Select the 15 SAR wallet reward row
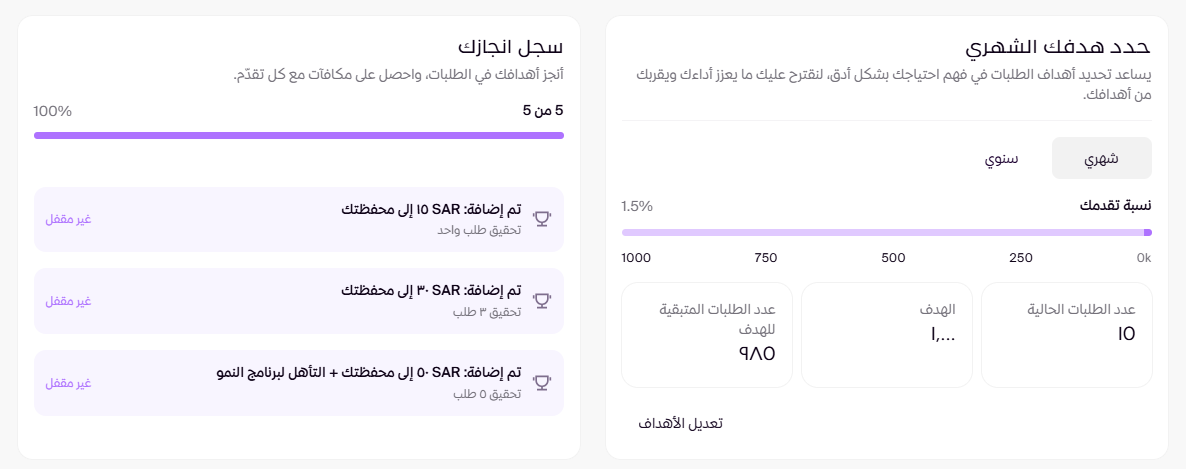 click(298, 219)
